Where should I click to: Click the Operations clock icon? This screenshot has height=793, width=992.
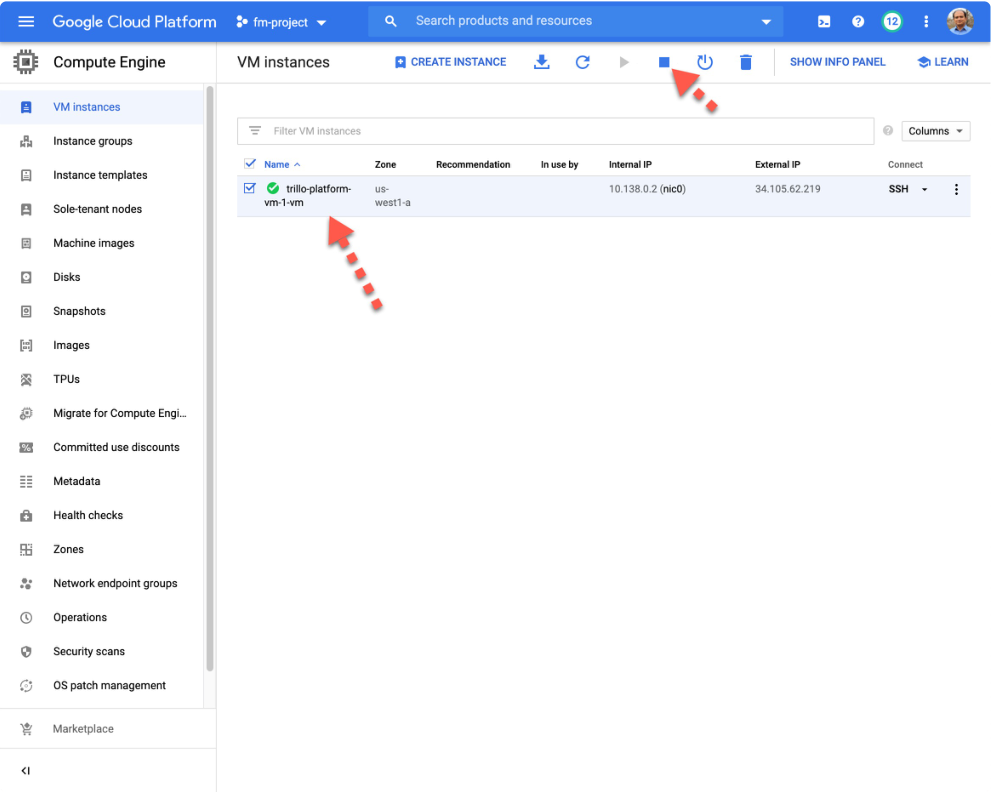26,617
